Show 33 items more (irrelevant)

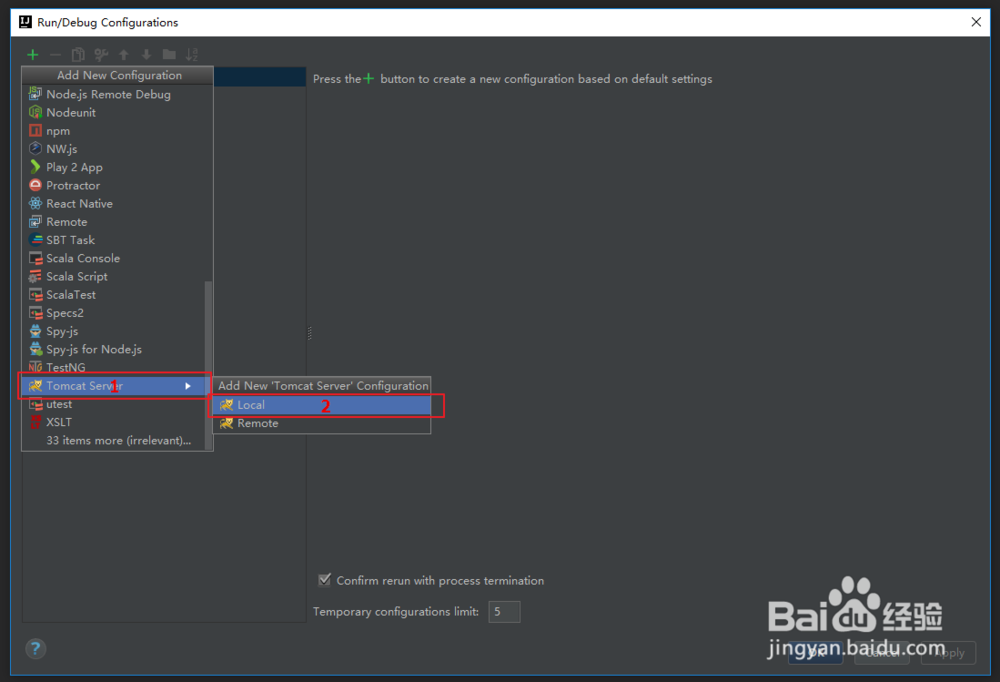(x=114, y=440)
